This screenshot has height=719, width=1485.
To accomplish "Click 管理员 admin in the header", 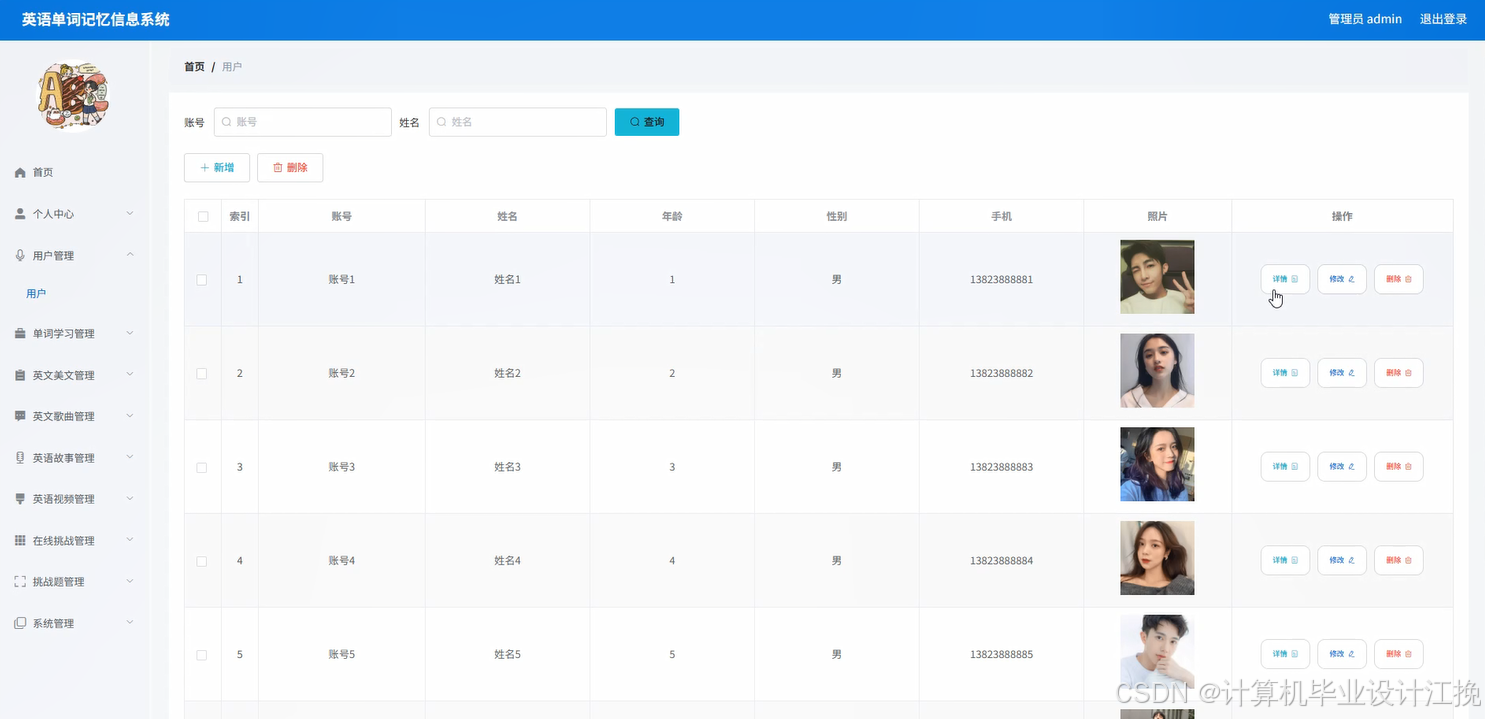I will click(x=1365, y=19).
